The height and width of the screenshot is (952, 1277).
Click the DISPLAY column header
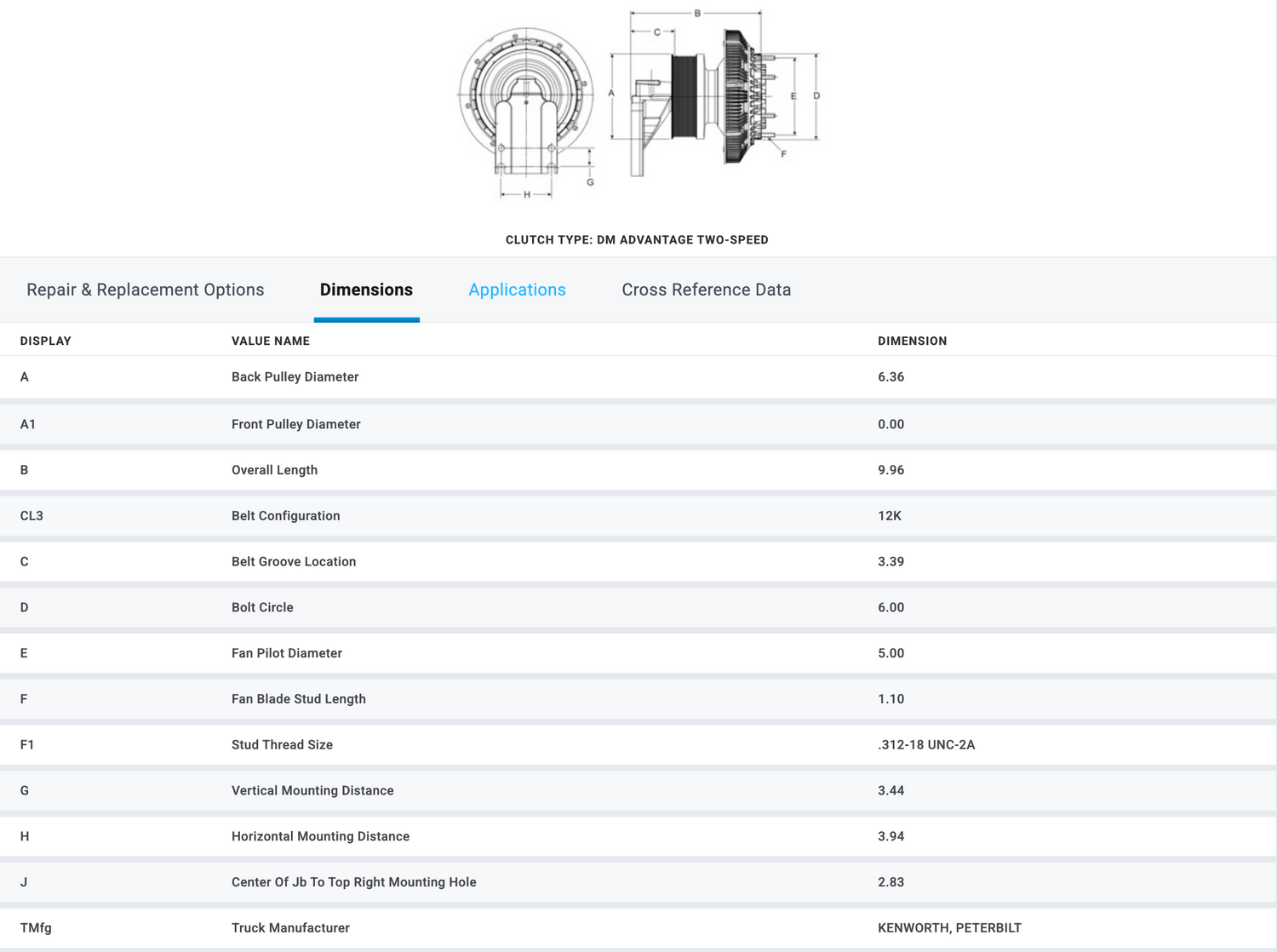[46, 341]
